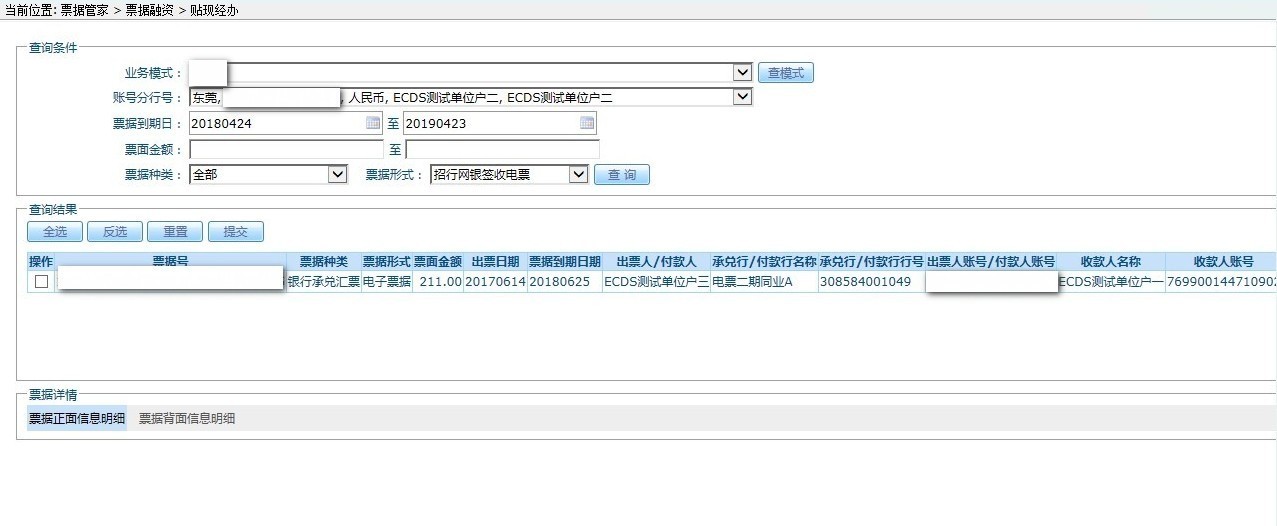The width and height of the screenshot is (1277, 526).
Task: Switch to 票据背面信息明细 tab
Action: (187, 419)
